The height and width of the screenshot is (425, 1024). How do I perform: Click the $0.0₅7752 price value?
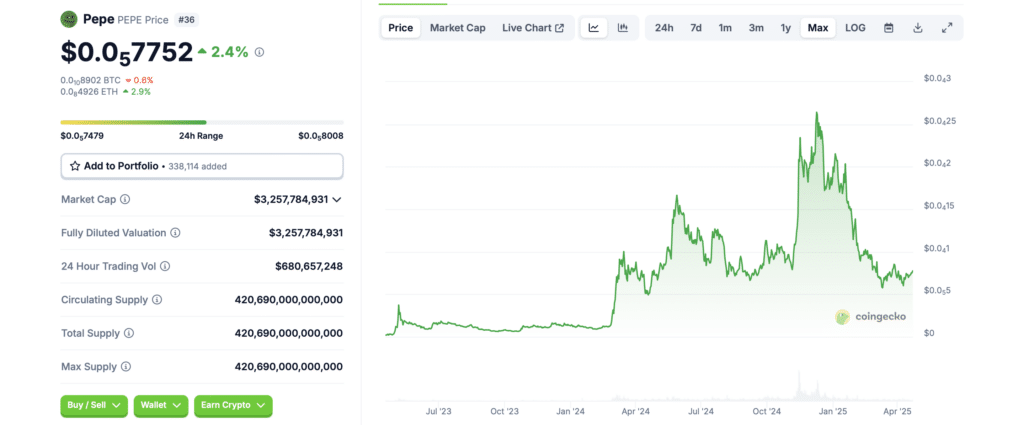click(127, 52)
